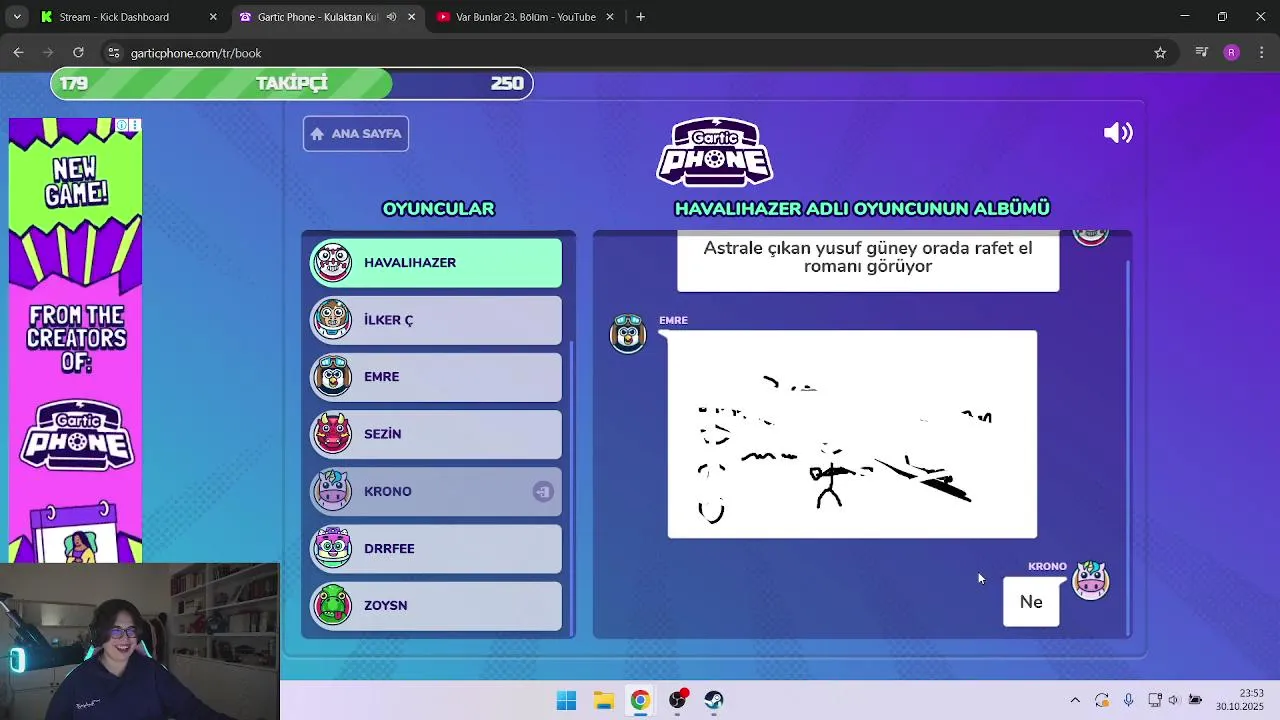Click the Chrome taskbar icon
Screen dimensions: 1280x720
click(640, 700)
